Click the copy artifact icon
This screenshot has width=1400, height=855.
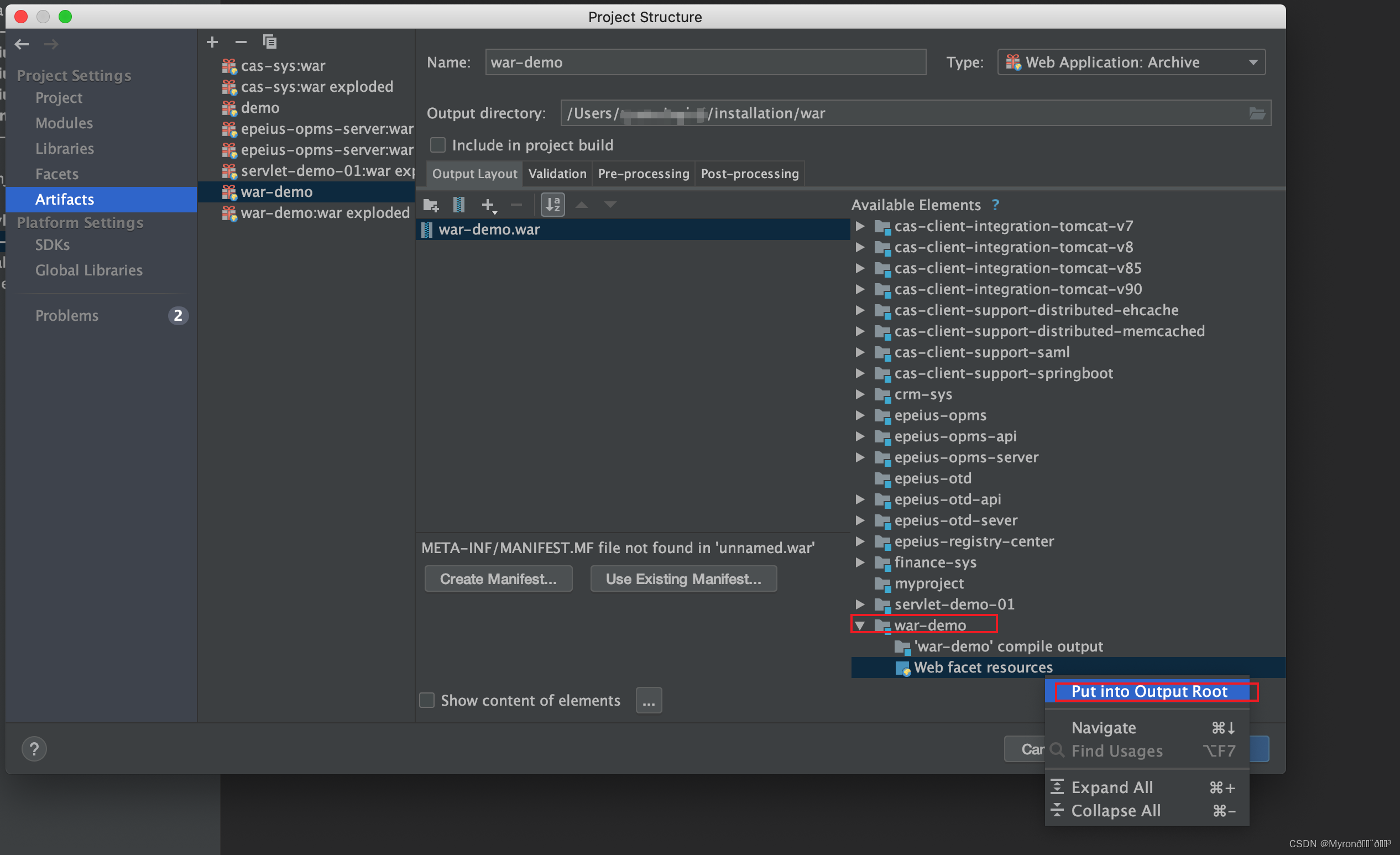click(269, 42)
